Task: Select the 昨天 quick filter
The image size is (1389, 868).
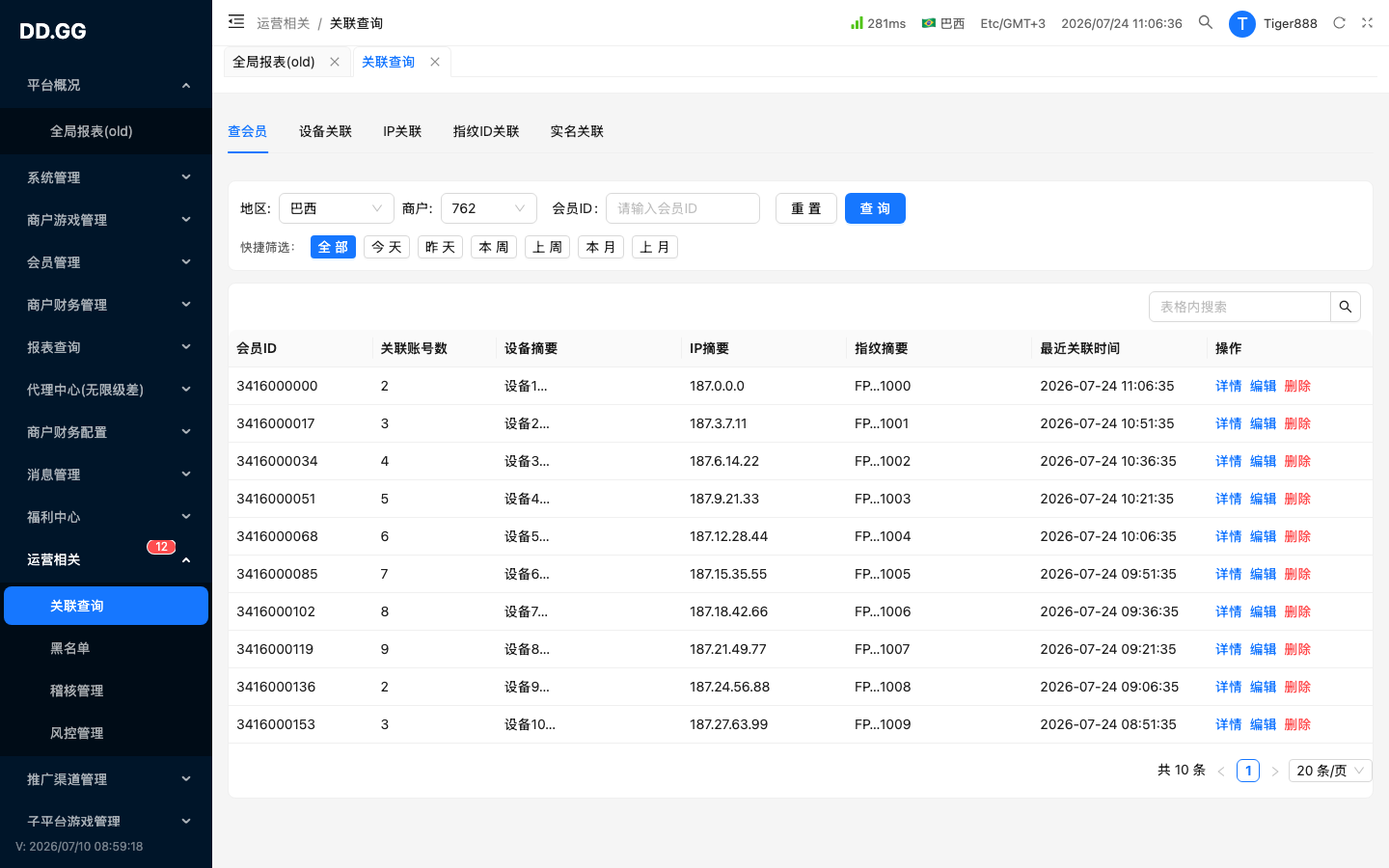Action: [440, 247]
